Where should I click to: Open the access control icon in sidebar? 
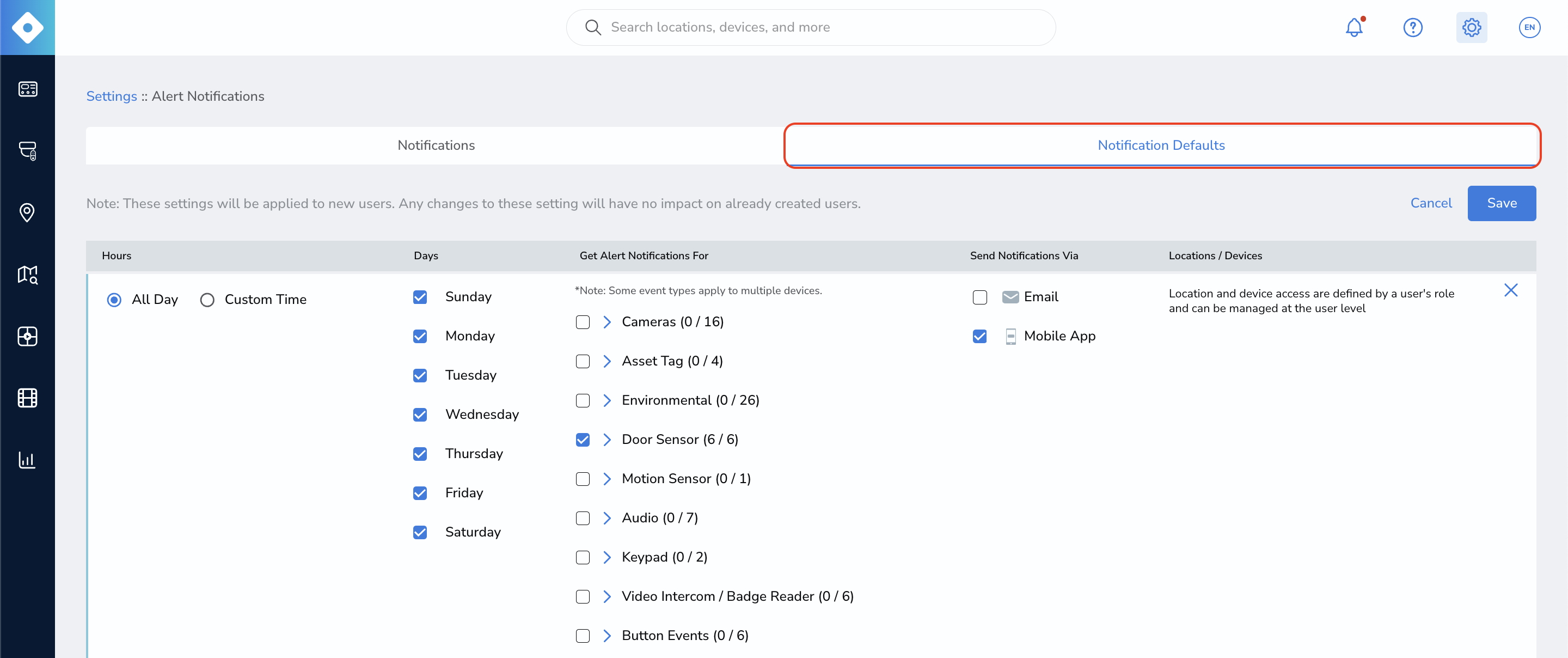[27, 336]
